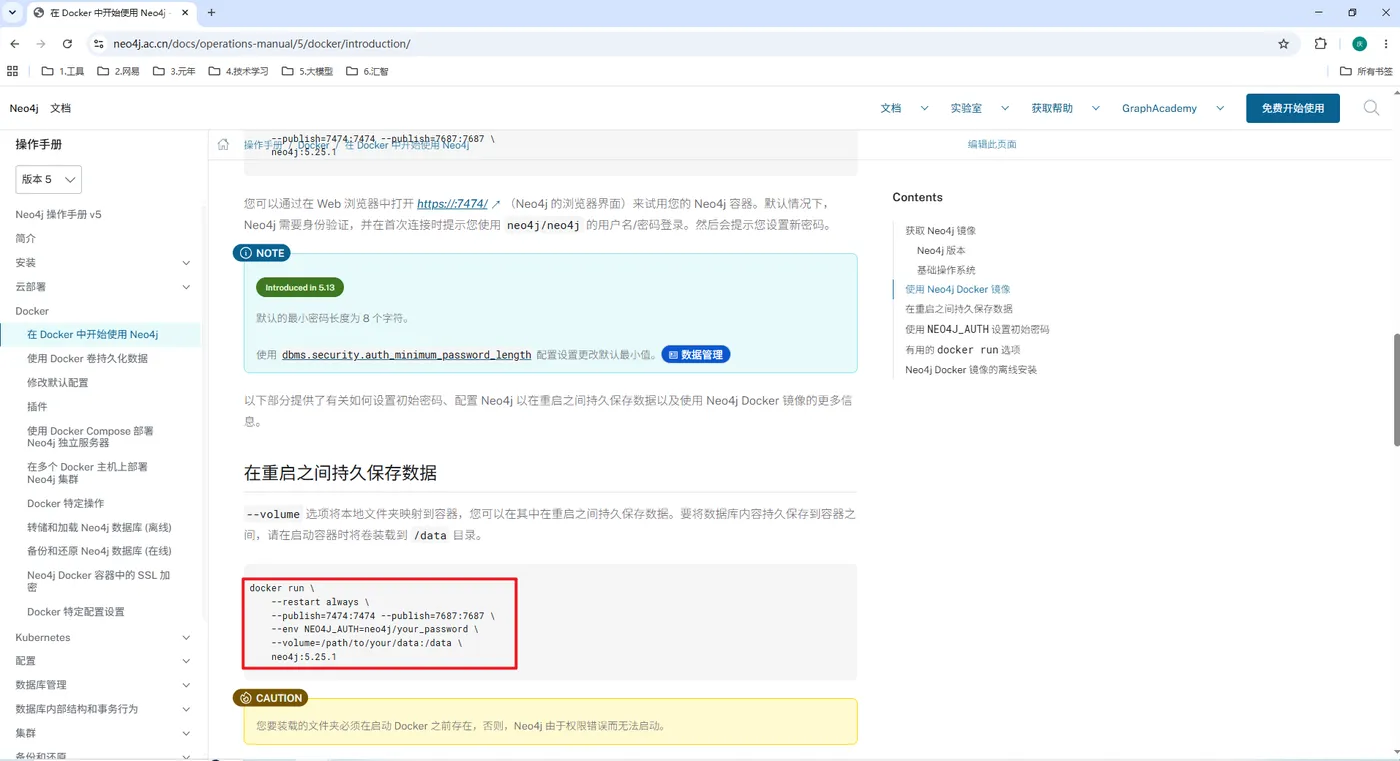Go forward in browser history

coord(41,44)
